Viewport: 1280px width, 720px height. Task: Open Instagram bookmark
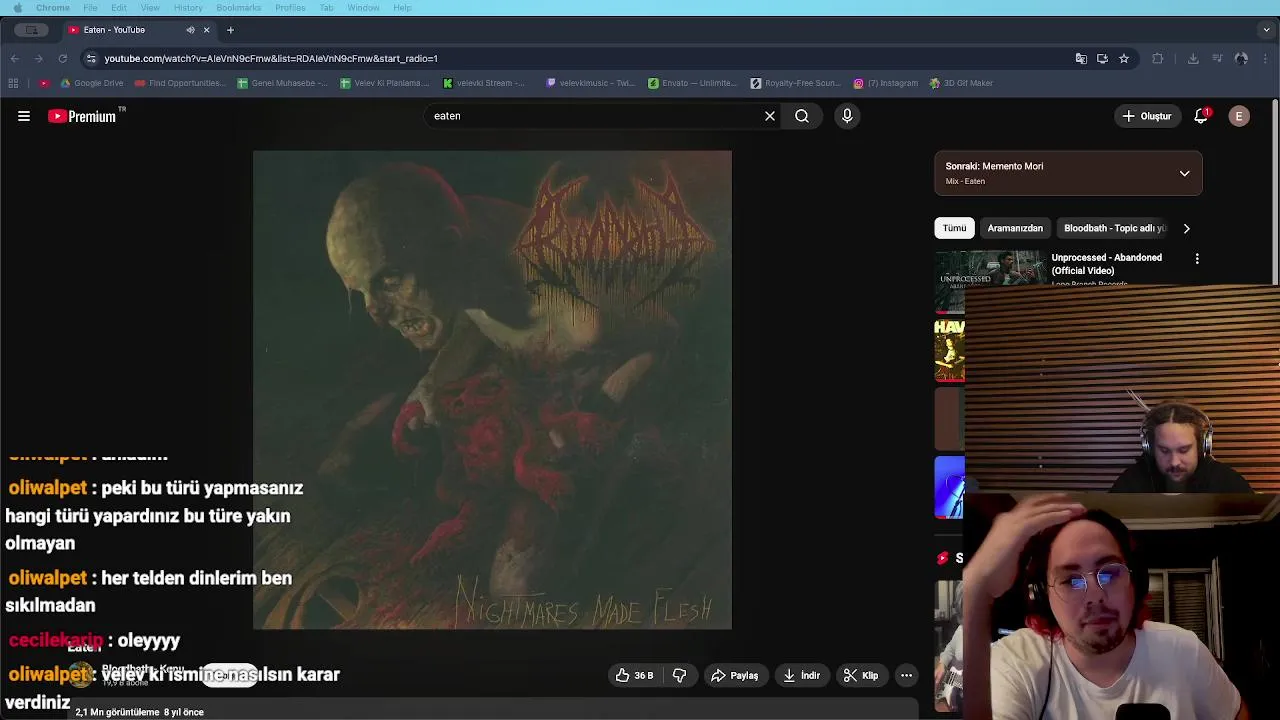[886, 83]
